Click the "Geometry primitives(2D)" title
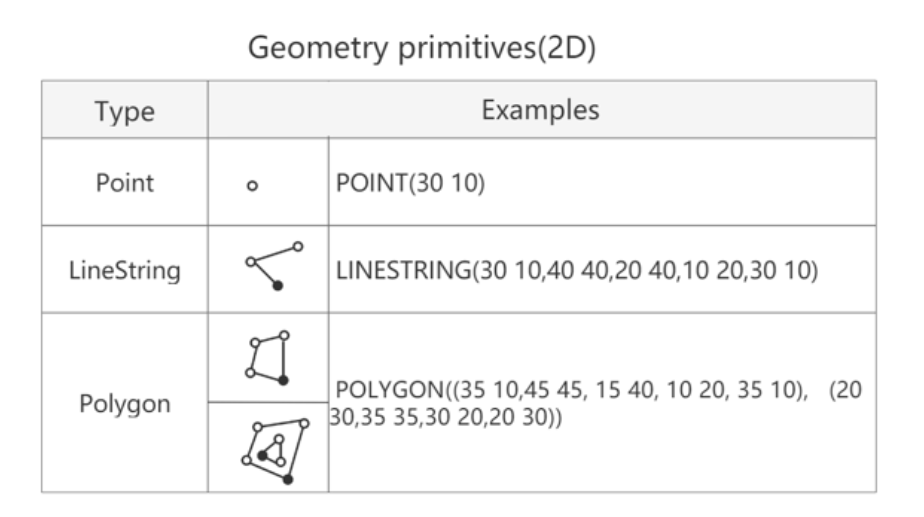The image size is (924, 517). click(421, 48)
